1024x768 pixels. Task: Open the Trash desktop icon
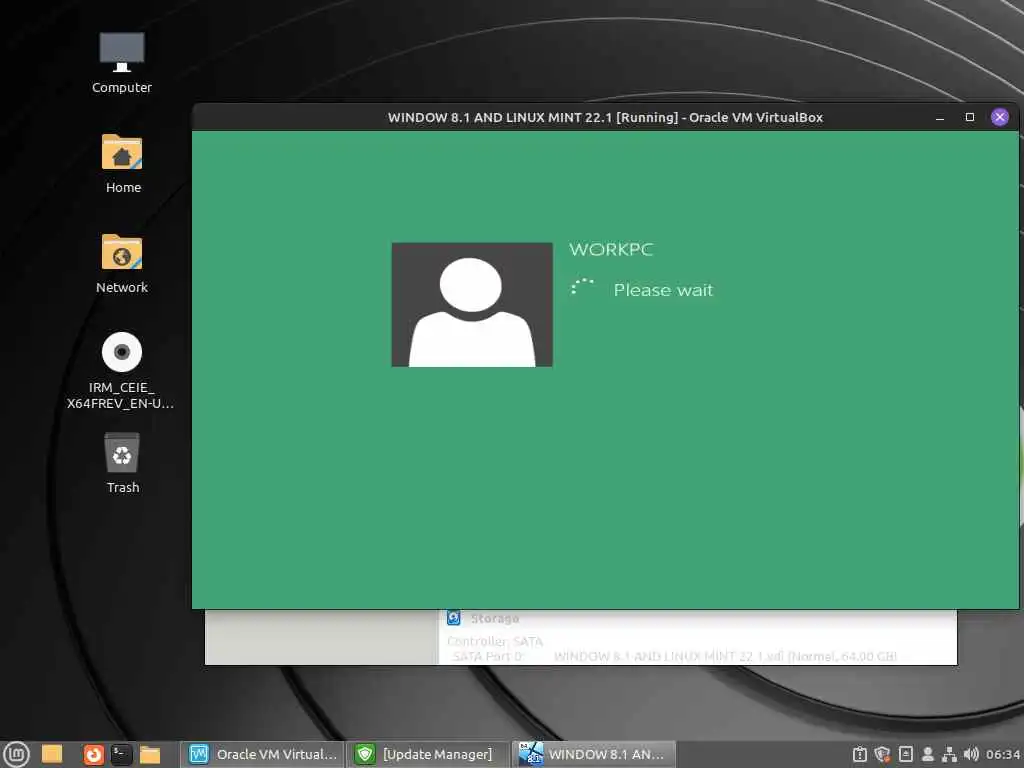122,463
